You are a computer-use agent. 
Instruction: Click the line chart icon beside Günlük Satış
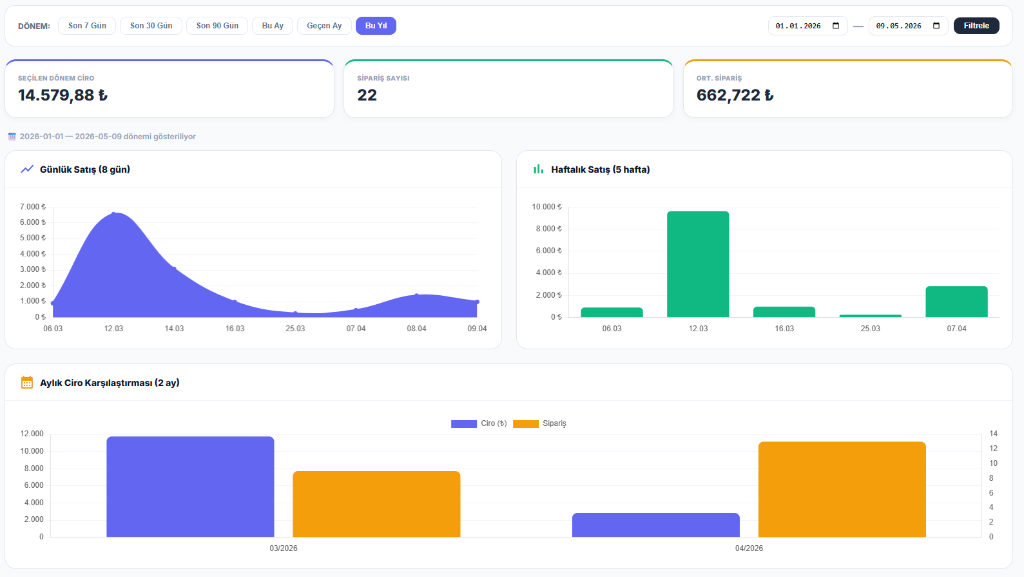point(27,169)
